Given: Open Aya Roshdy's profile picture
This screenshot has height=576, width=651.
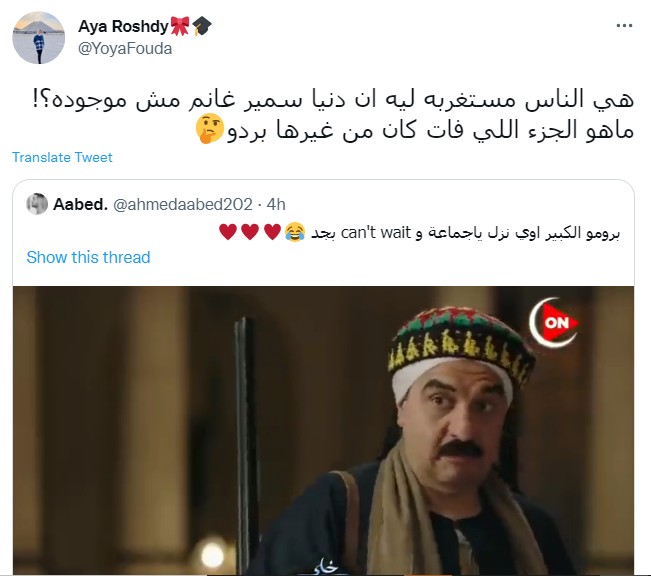Looking at the screenshot, I should 39,38.
